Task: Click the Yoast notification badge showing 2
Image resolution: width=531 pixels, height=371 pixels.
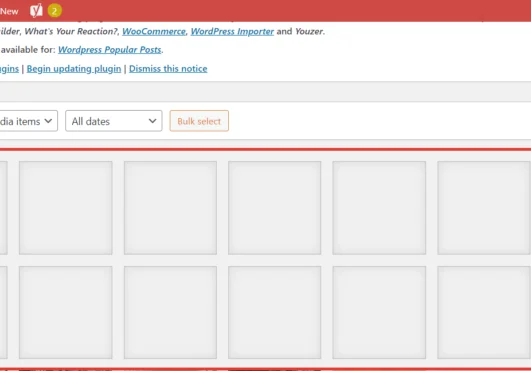Action: (x=55, y=11)
